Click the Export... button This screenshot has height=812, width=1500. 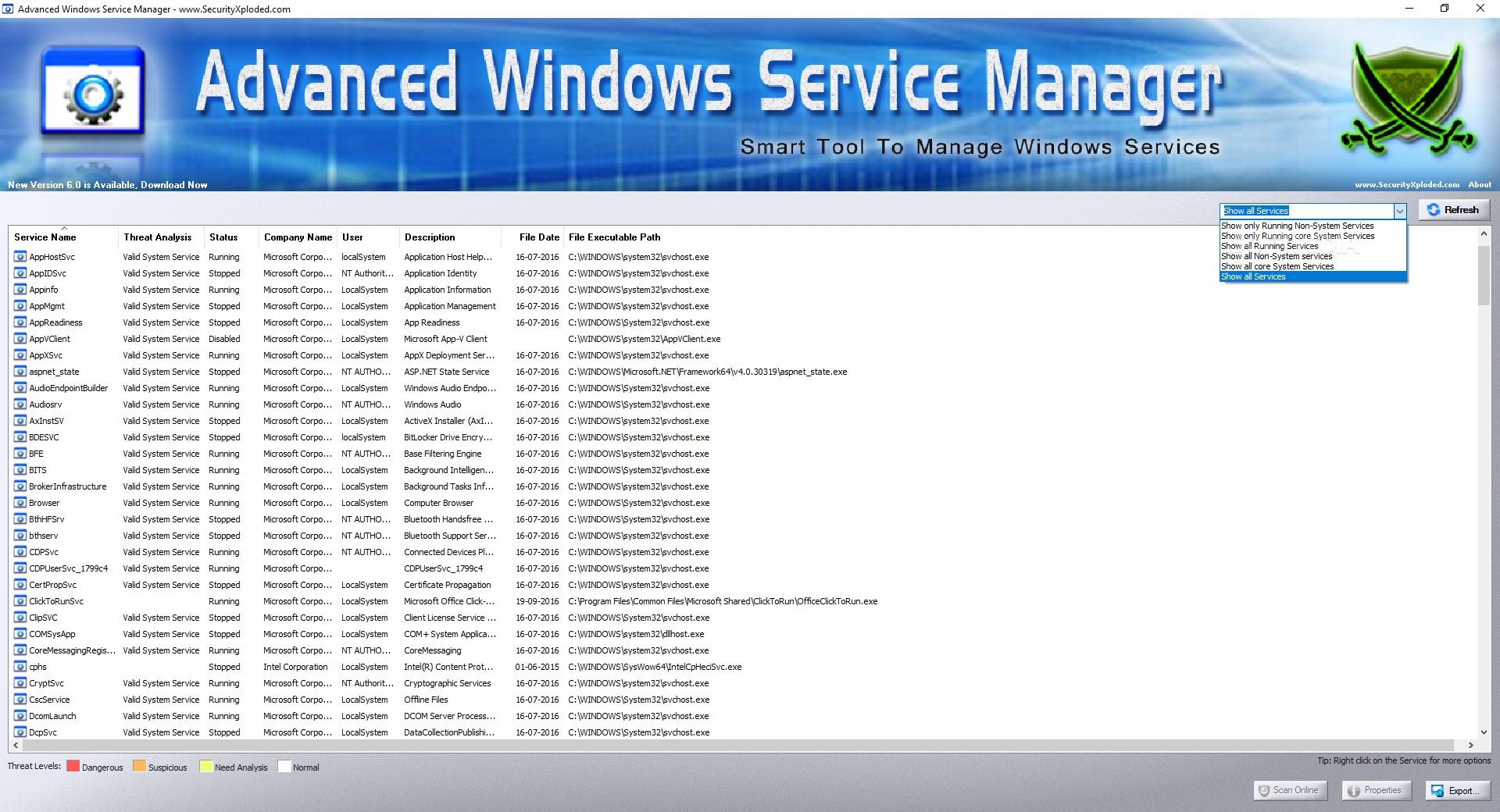(x=1457, y=790)
